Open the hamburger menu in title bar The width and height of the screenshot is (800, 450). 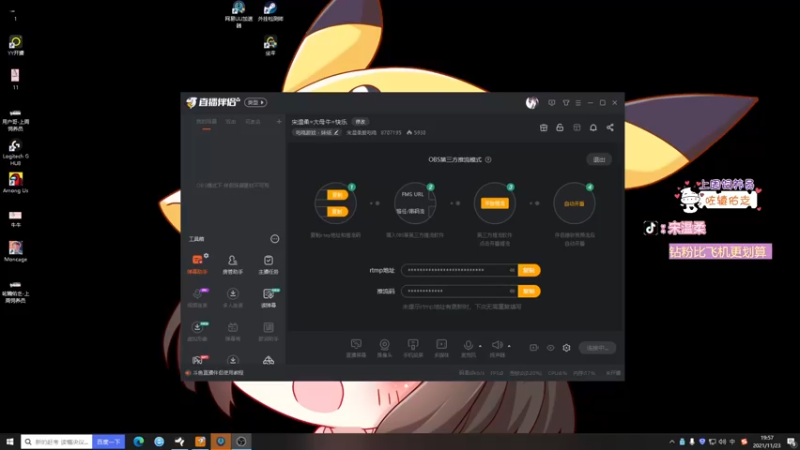pos(578,103)
